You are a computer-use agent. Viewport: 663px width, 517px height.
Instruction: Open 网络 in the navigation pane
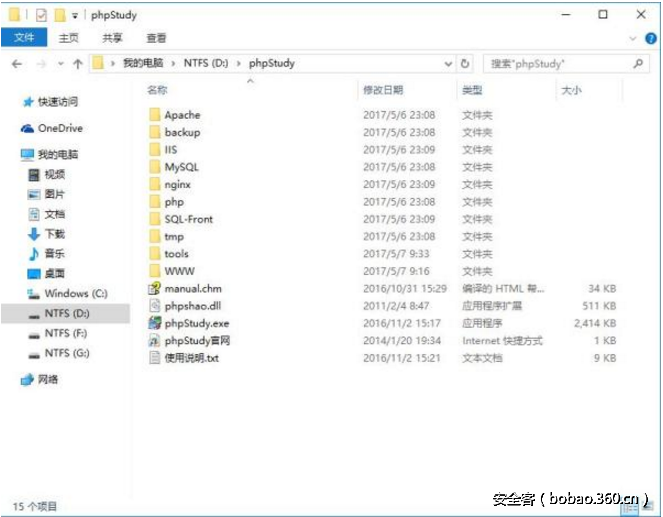point(40,379)
